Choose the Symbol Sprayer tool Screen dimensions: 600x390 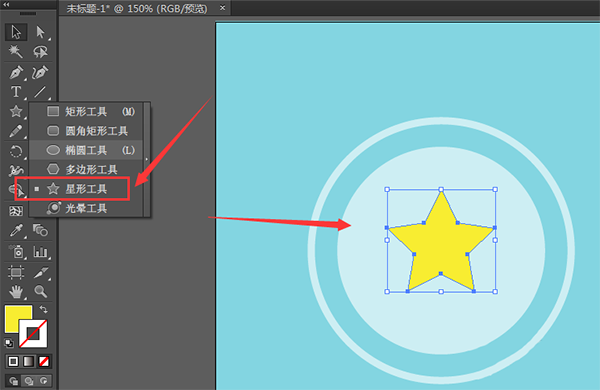point(16,252)
